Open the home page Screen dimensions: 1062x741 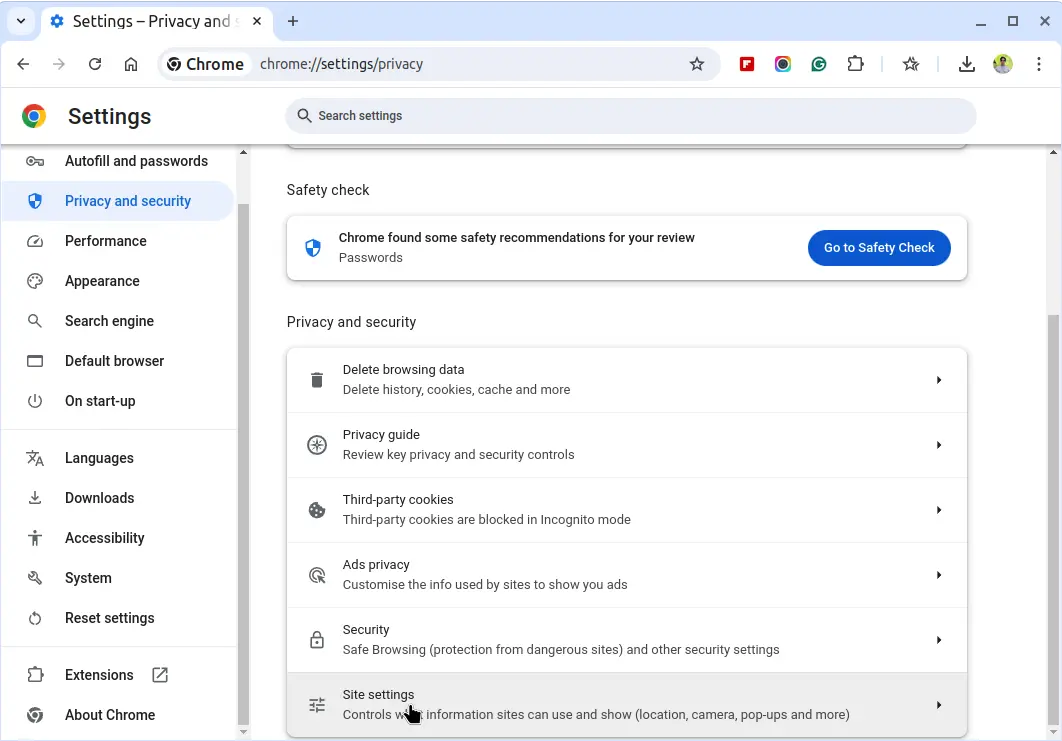click(131, 64)
